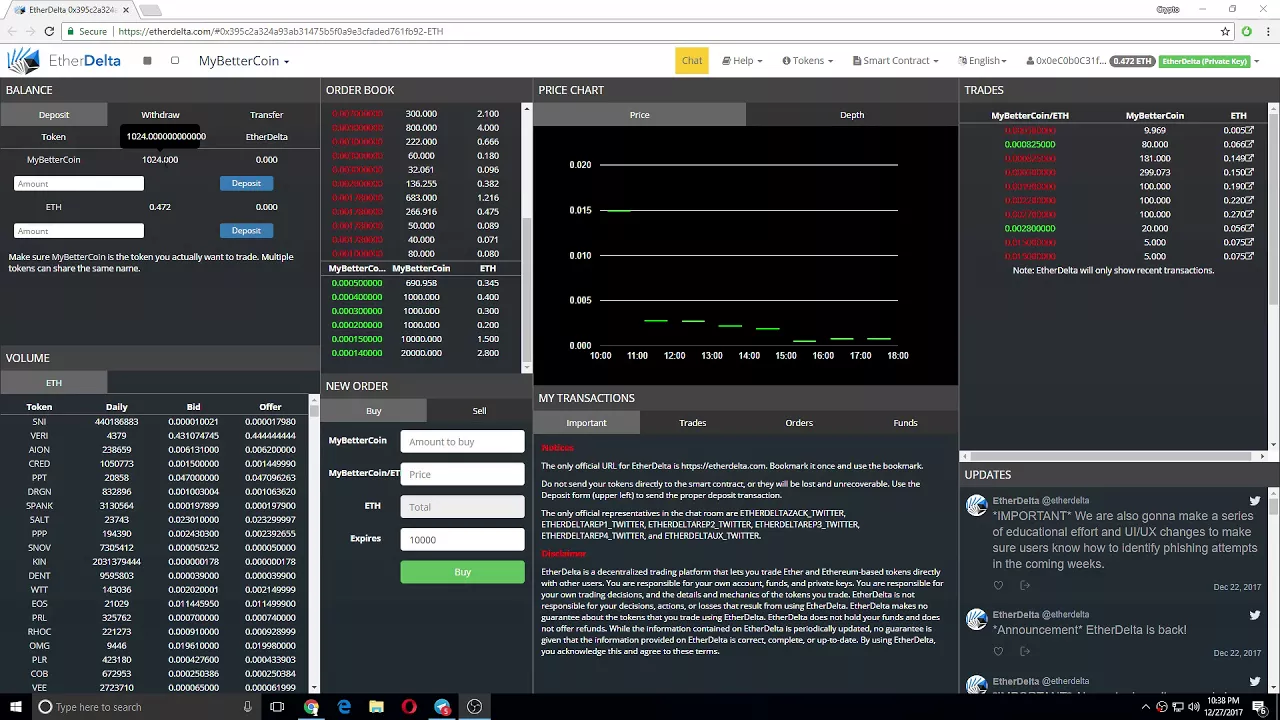Screen dimensions: 1280x720
Task: Open the English language dropdown
Action: tap(982, 61)
